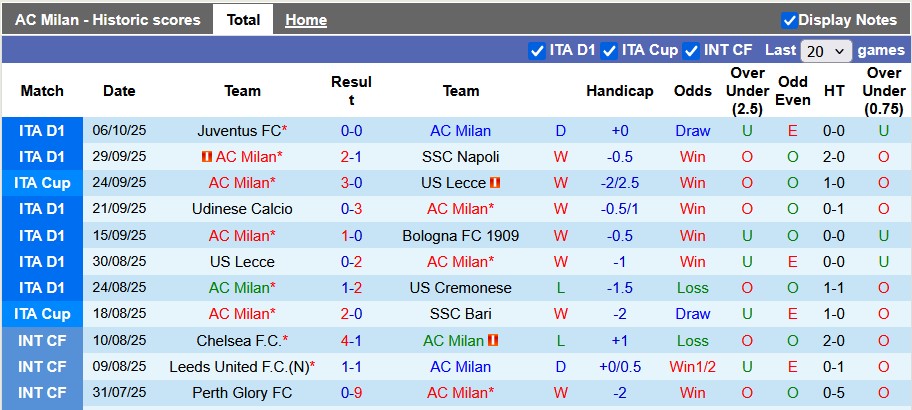
Task: Click the INT CF badge in the 31/07/25 row
Action: [42, 393]
